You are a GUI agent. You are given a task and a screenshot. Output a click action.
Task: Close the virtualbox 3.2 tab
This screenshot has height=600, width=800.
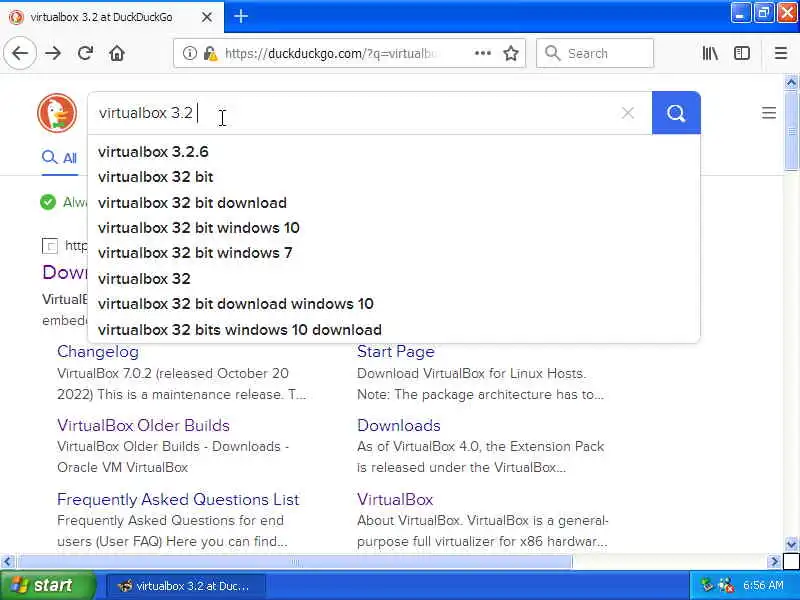207,17
